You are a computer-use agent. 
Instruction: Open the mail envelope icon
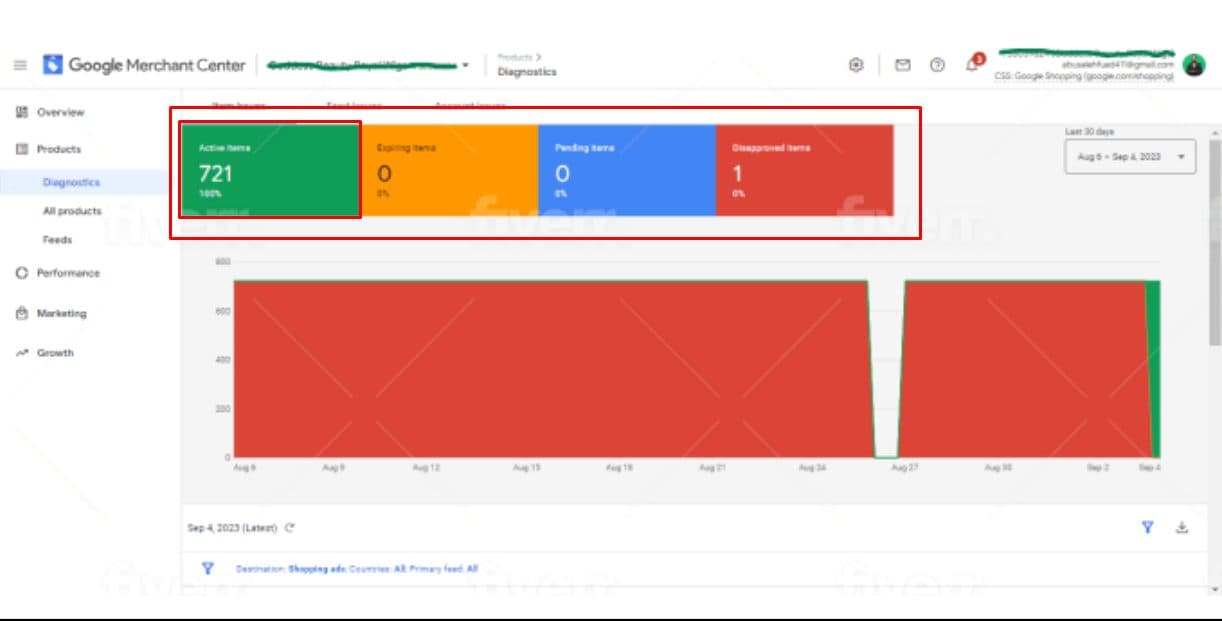point(902,65)
